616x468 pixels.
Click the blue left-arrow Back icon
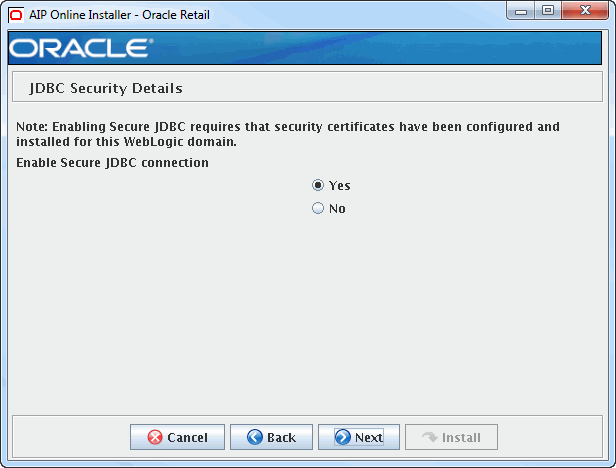(x=255, y=437)
